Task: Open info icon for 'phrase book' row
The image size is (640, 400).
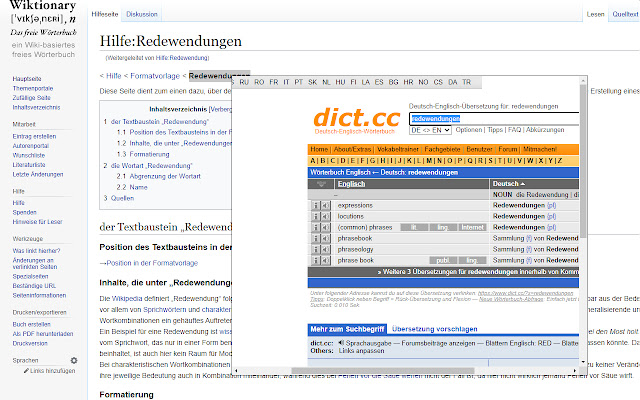Action: tap(316, 260)
